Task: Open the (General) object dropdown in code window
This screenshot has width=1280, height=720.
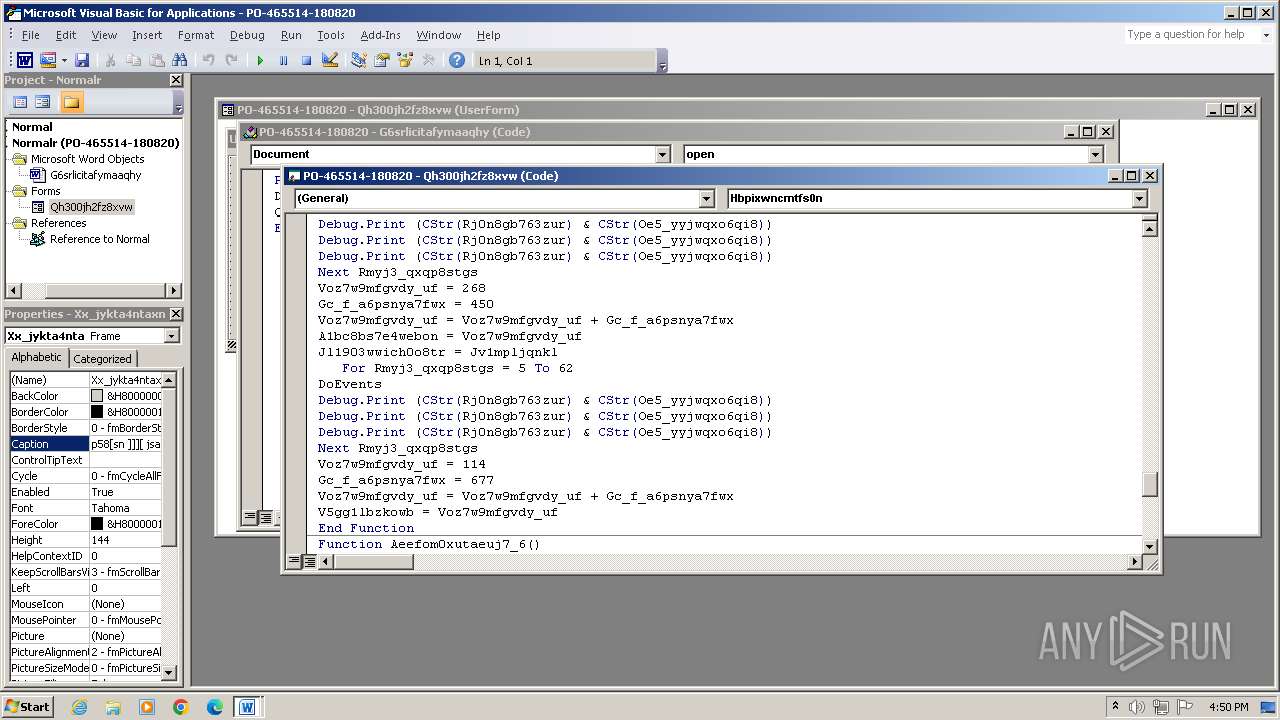Action: (706, 198)
